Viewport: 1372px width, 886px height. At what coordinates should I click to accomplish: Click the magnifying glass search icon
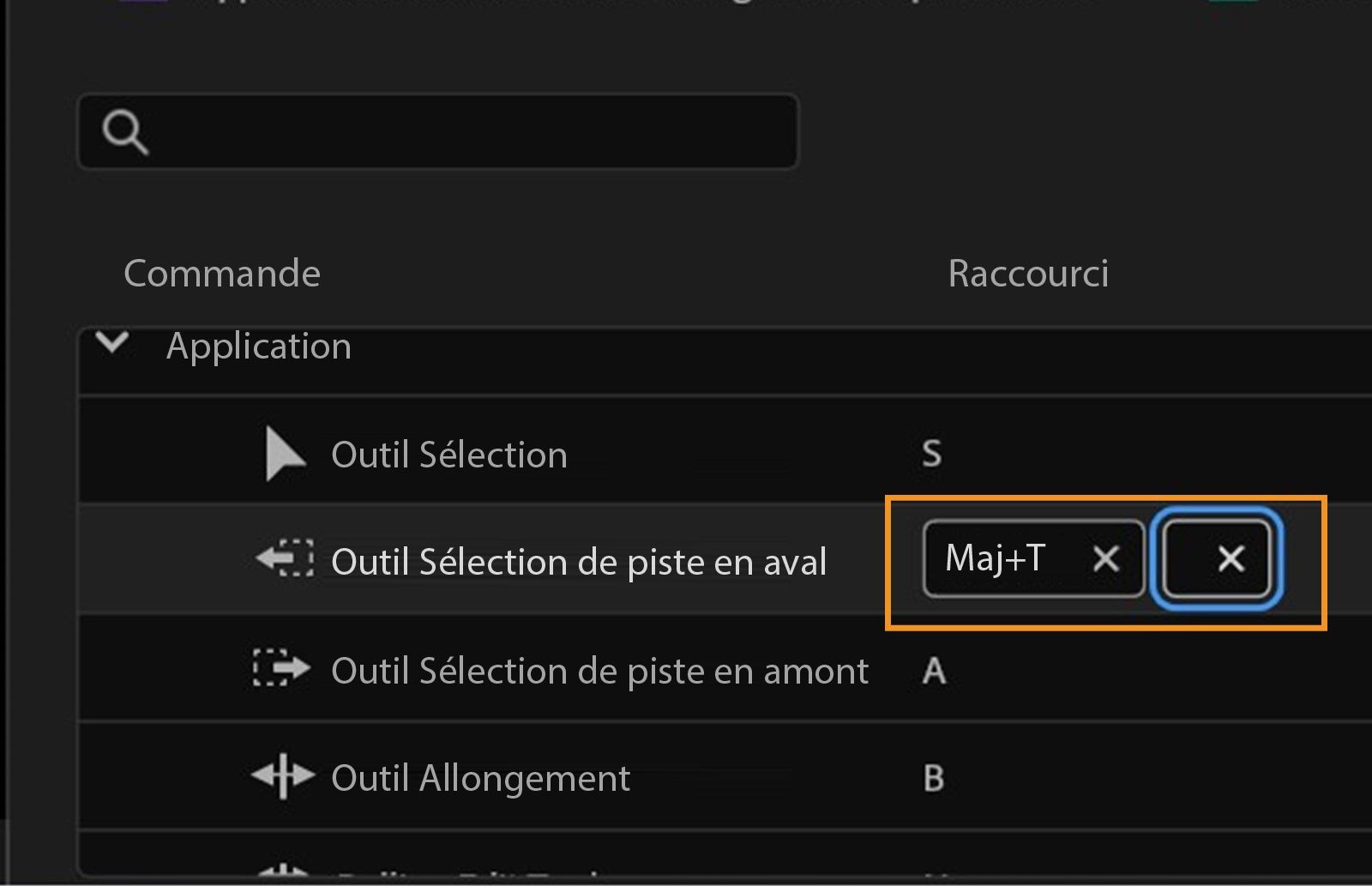tap(127, 130)
